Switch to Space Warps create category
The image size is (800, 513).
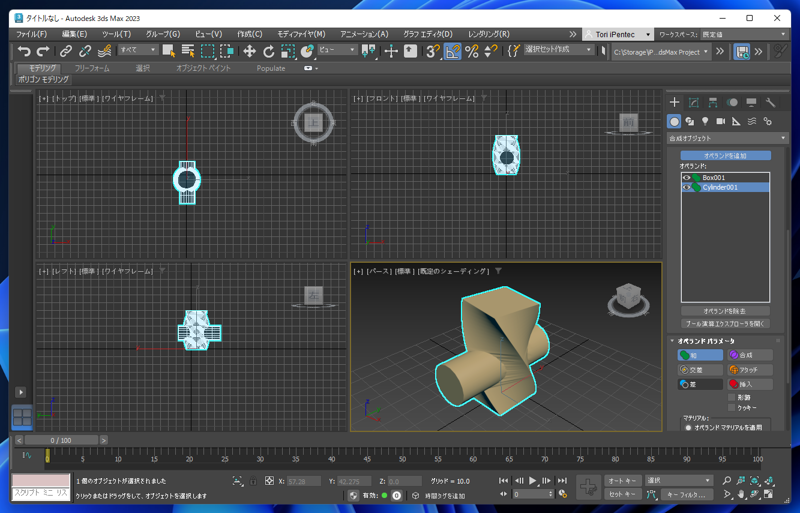coord(752,121)
